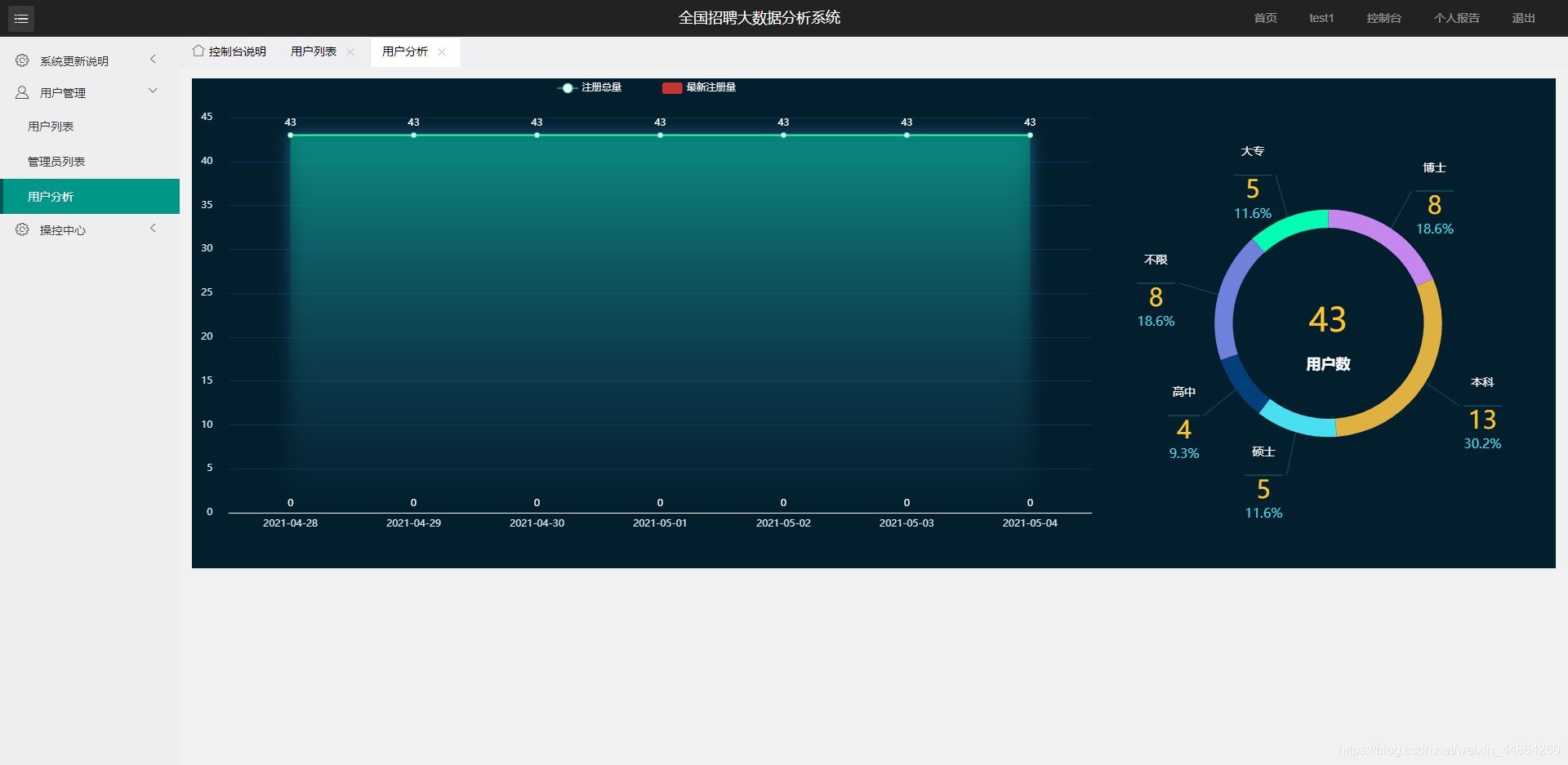Click the 本科 pie label
Viewport: 1568px width, 765px height.
click(1482, 382)
